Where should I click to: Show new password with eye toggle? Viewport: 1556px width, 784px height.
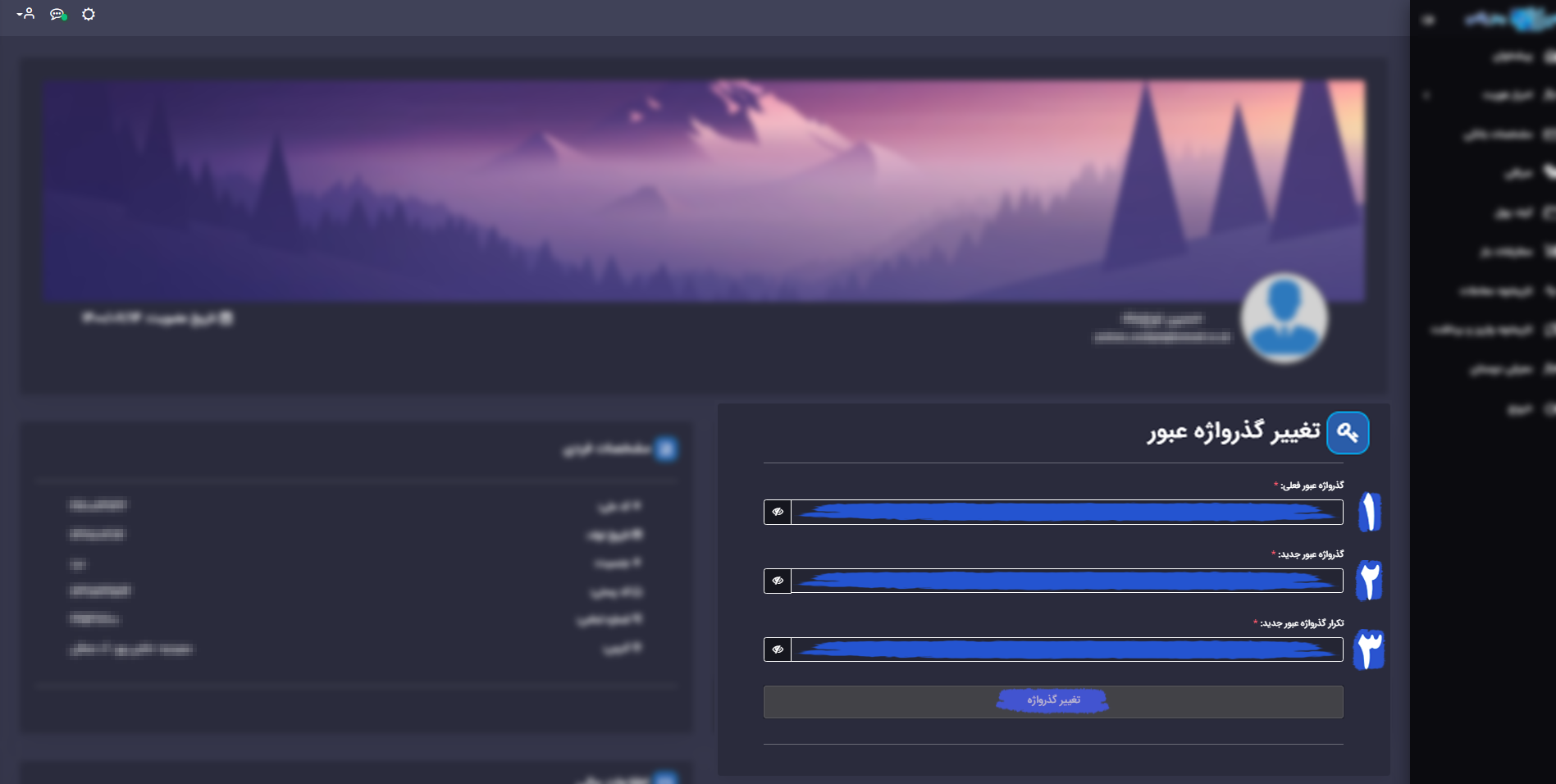(778, 581)
